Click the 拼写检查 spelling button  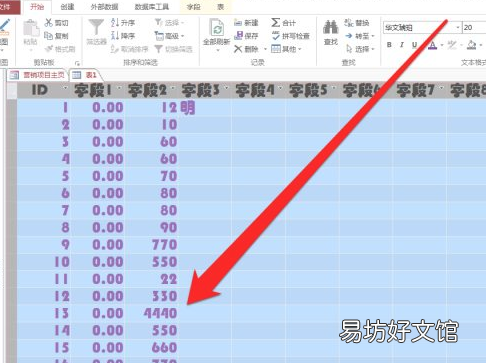point(291,36)
